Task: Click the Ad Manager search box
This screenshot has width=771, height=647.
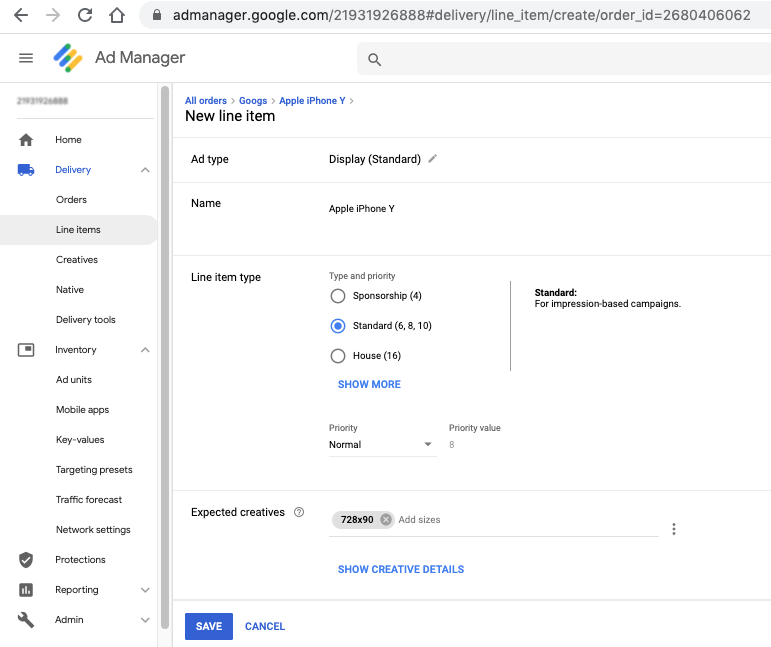Action: [x=565, y=59]
